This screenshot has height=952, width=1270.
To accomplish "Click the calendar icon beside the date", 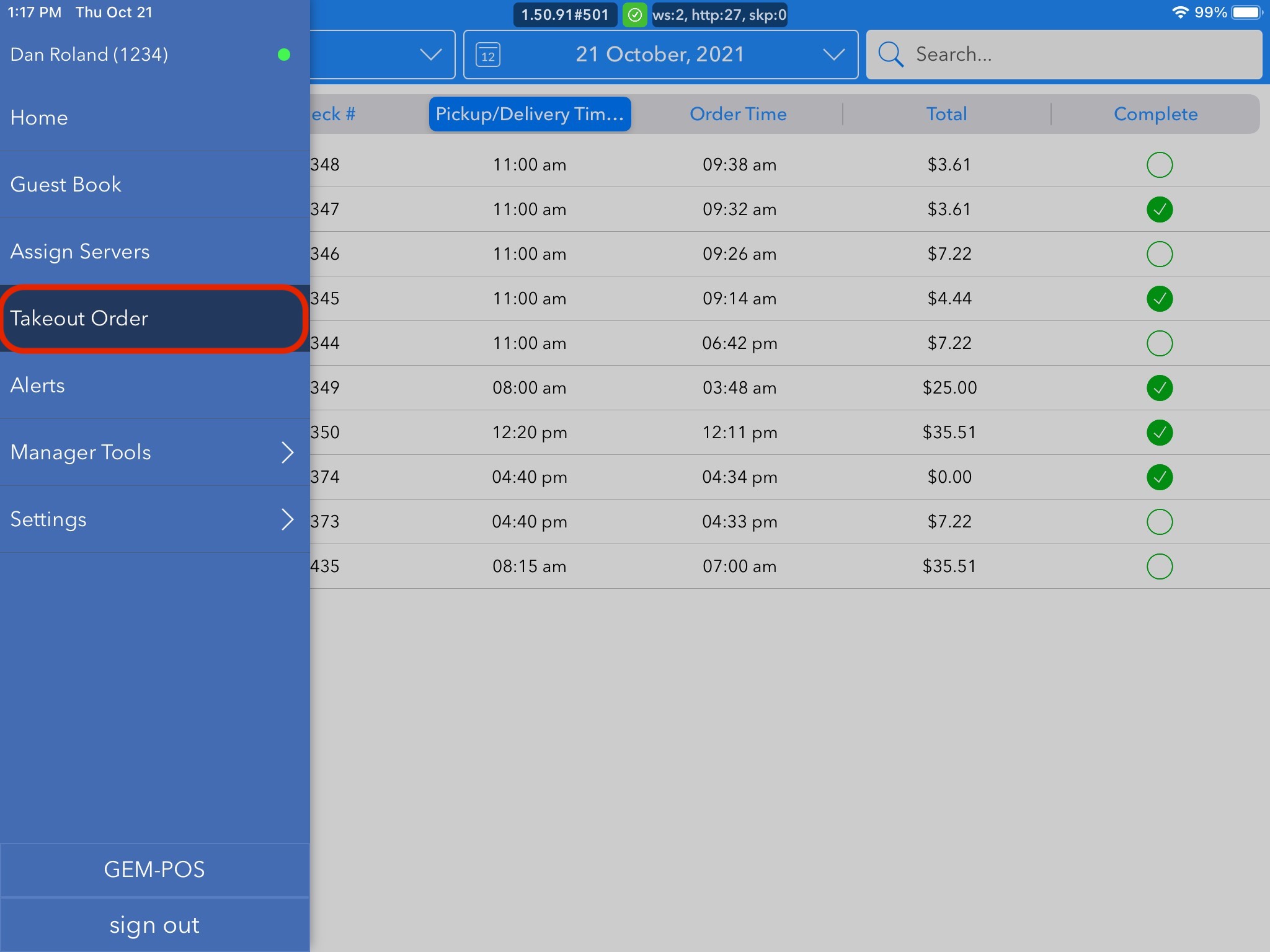I will [x=488, y=55].
